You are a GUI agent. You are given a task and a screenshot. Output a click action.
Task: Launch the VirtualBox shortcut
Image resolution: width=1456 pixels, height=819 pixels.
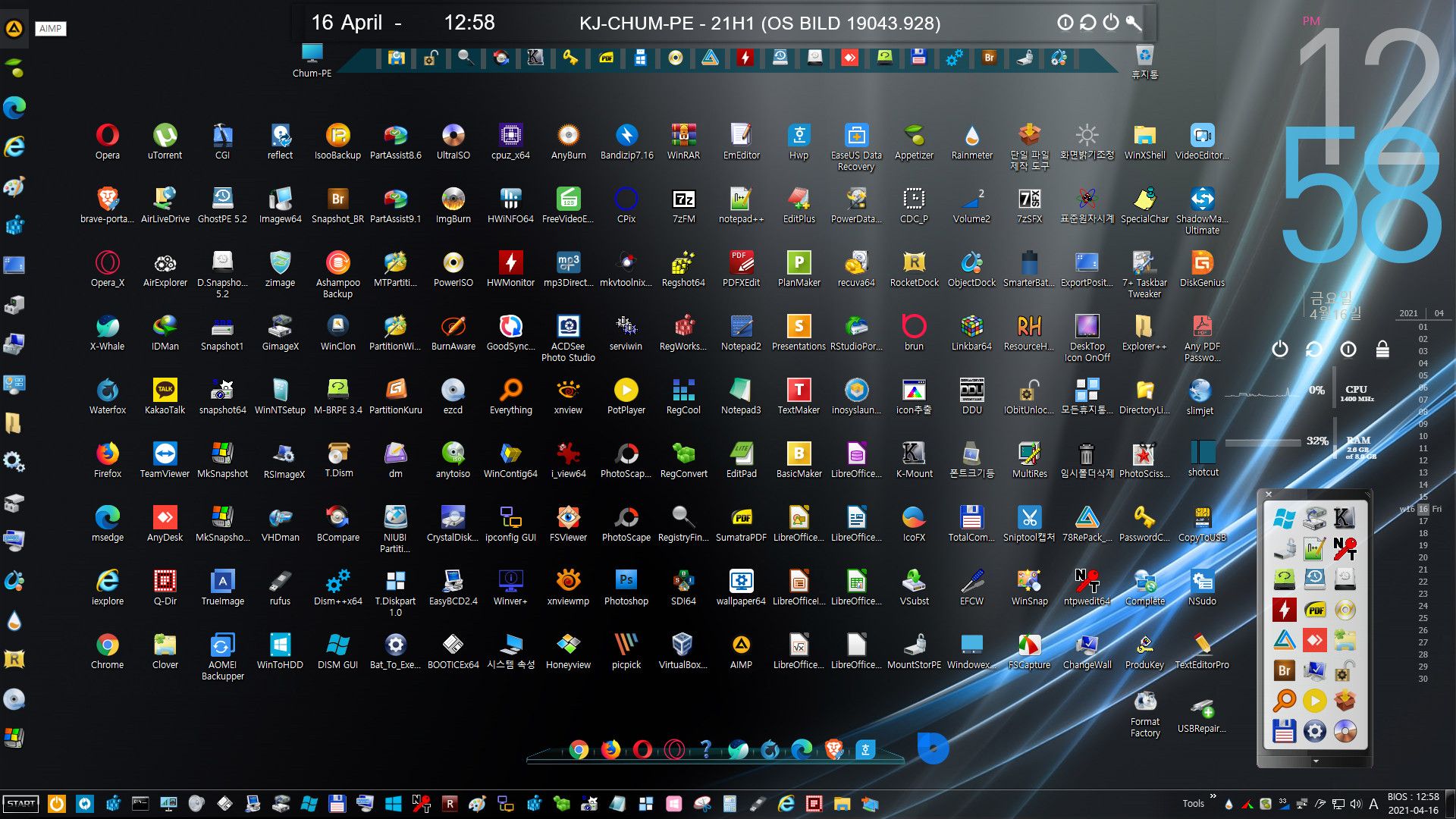(683, 651)
